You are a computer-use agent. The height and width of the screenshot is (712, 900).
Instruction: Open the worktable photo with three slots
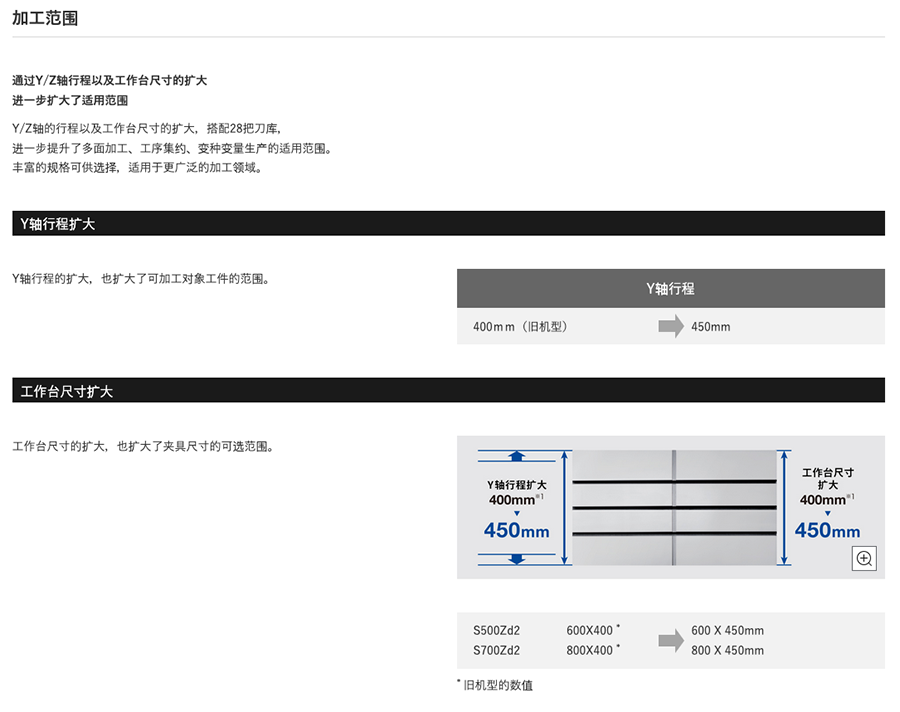pyautogui.click(x=673, y=507)
